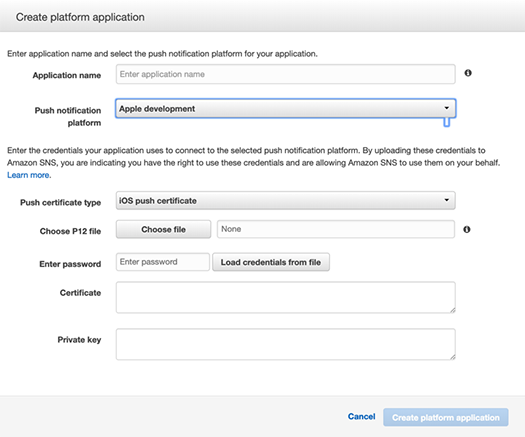Focus the Application name text field
This screenshot has height=437, width=525.
coord(285,74)
